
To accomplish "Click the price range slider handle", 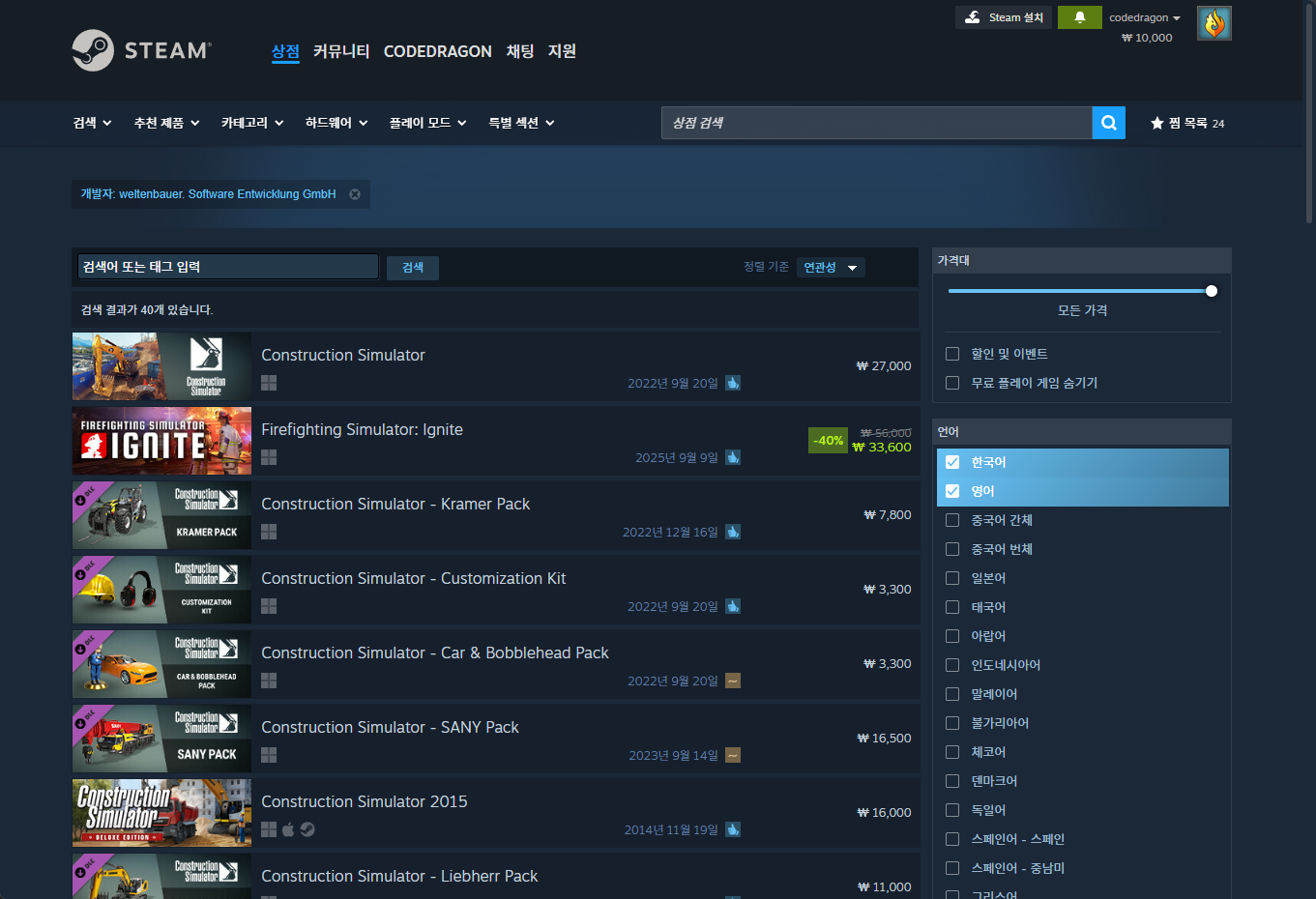I will pos(1212,291).
